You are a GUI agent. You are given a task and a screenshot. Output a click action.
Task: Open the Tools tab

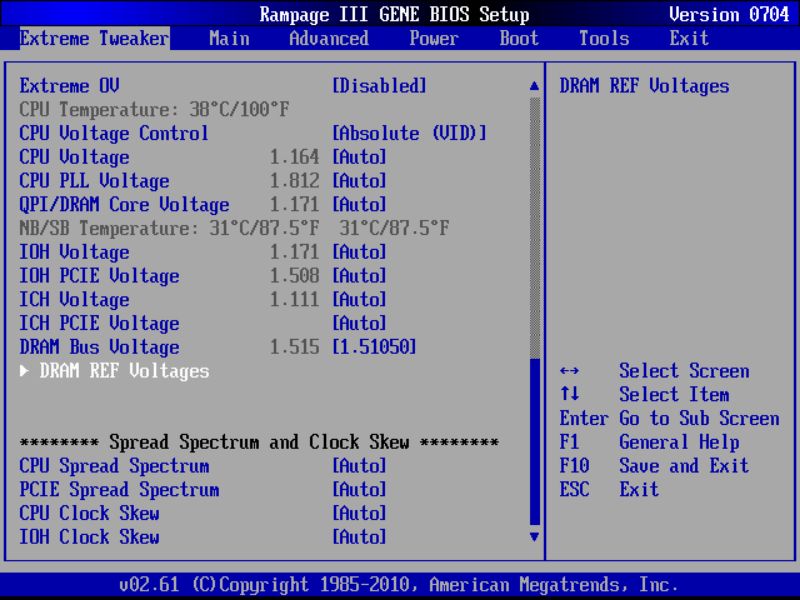tap(604, 39)
